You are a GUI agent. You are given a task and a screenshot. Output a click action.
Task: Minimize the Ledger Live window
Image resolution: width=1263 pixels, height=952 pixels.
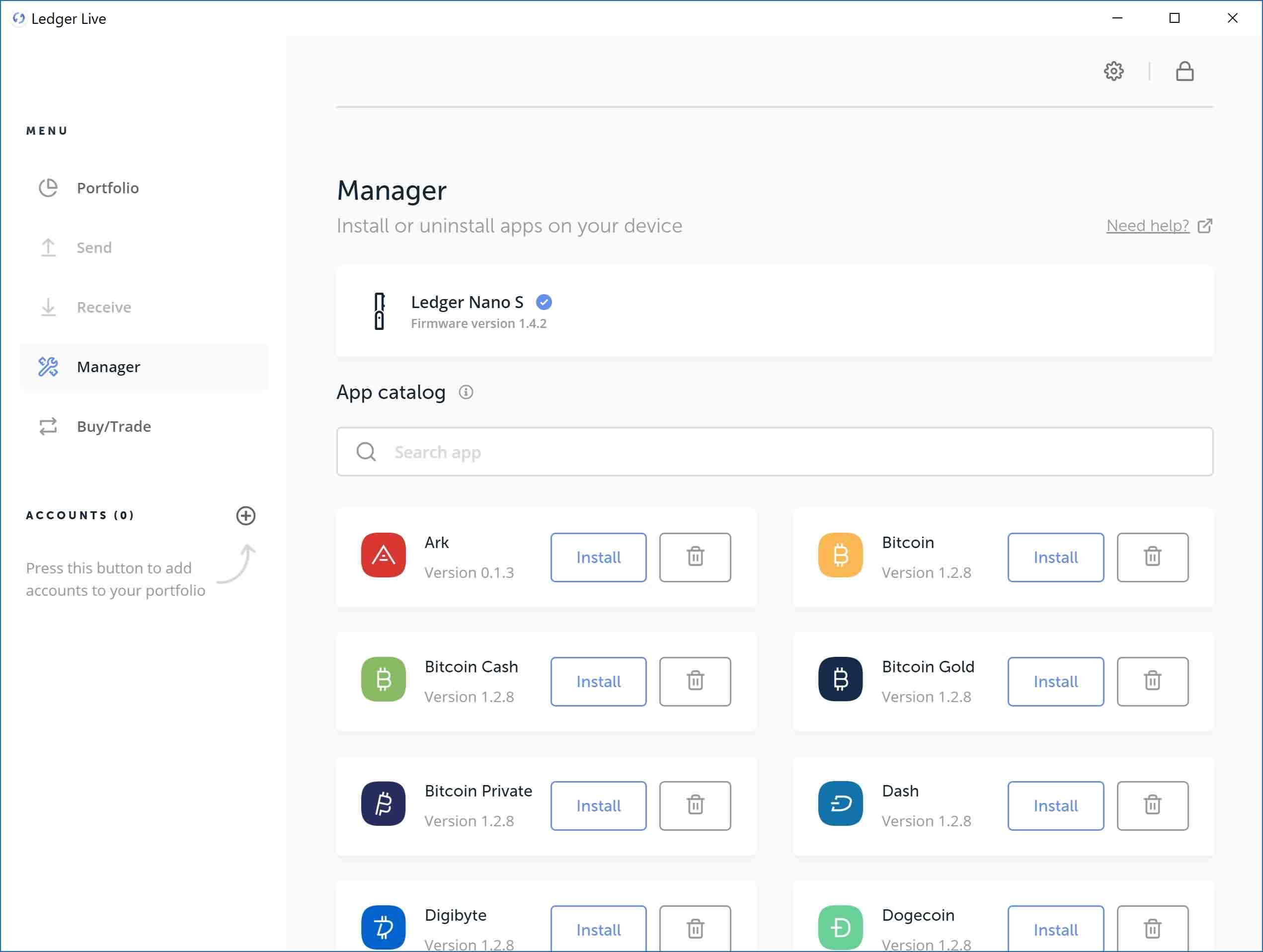pyautogui.click(x=1117, y=18)
